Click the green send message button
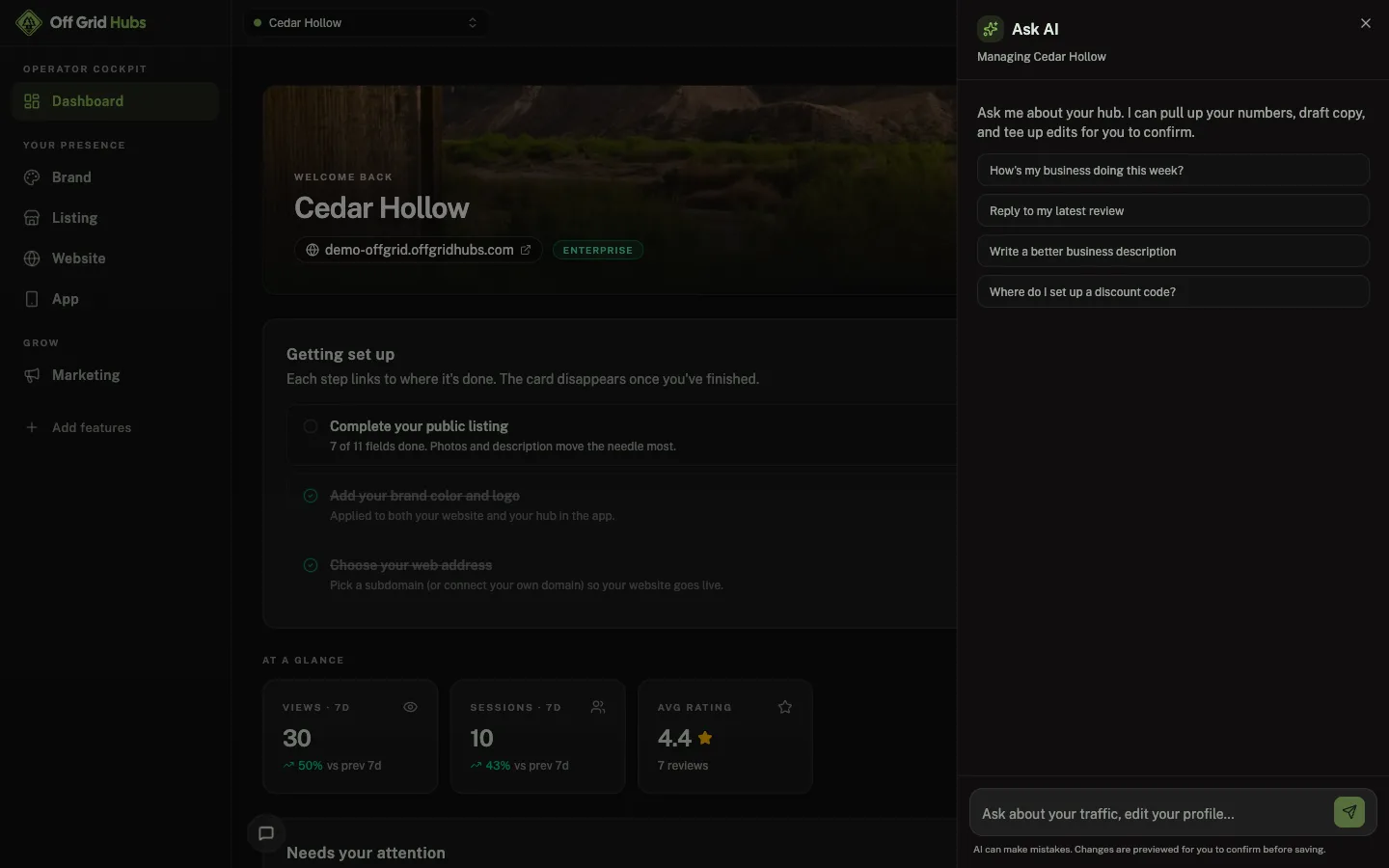The width and height of the screenshot is (1389, 868). click(x=1349, y=812)
